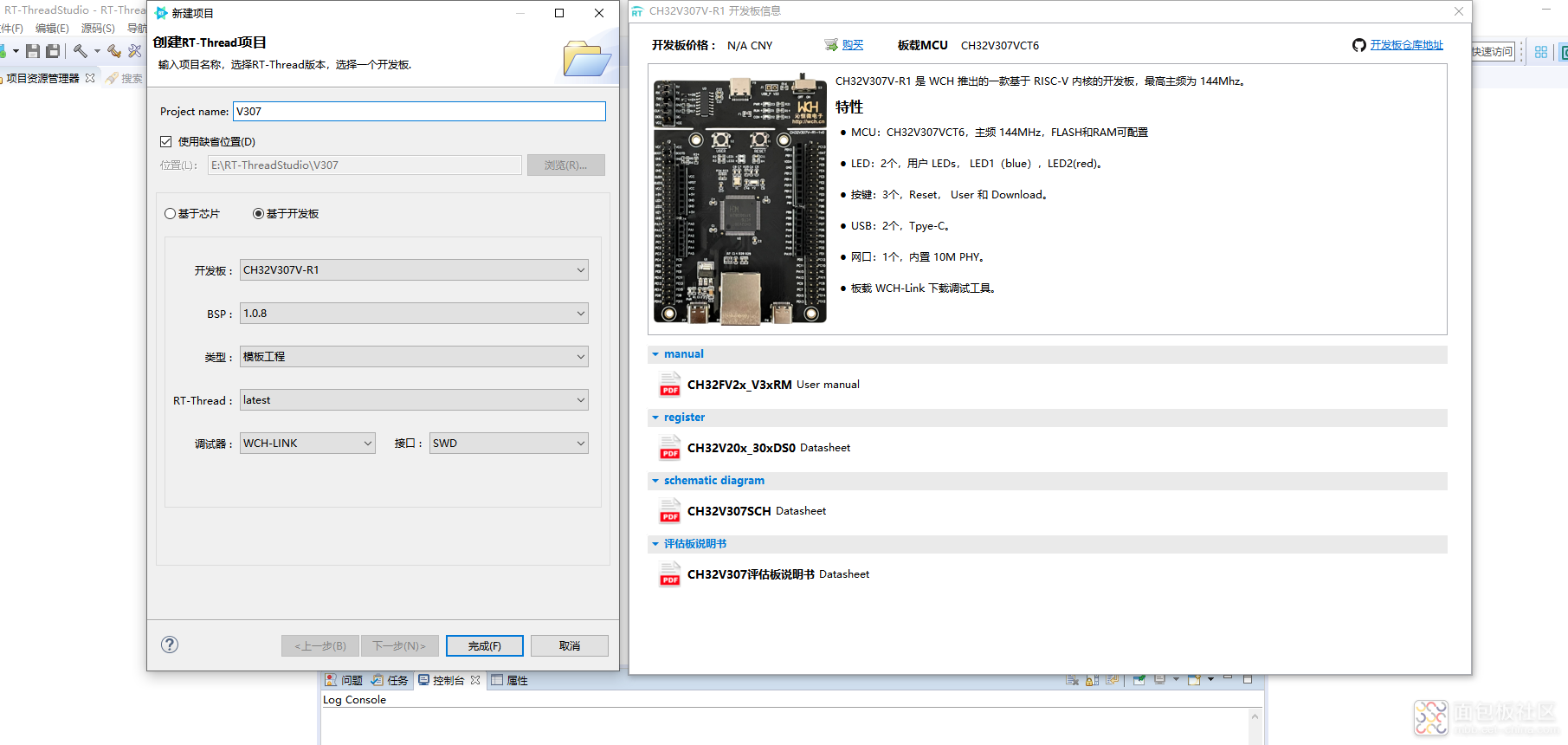
Task: Switch to the 项目资源管理器 tab
Action: pyautogui.click(x=43, y=78)
